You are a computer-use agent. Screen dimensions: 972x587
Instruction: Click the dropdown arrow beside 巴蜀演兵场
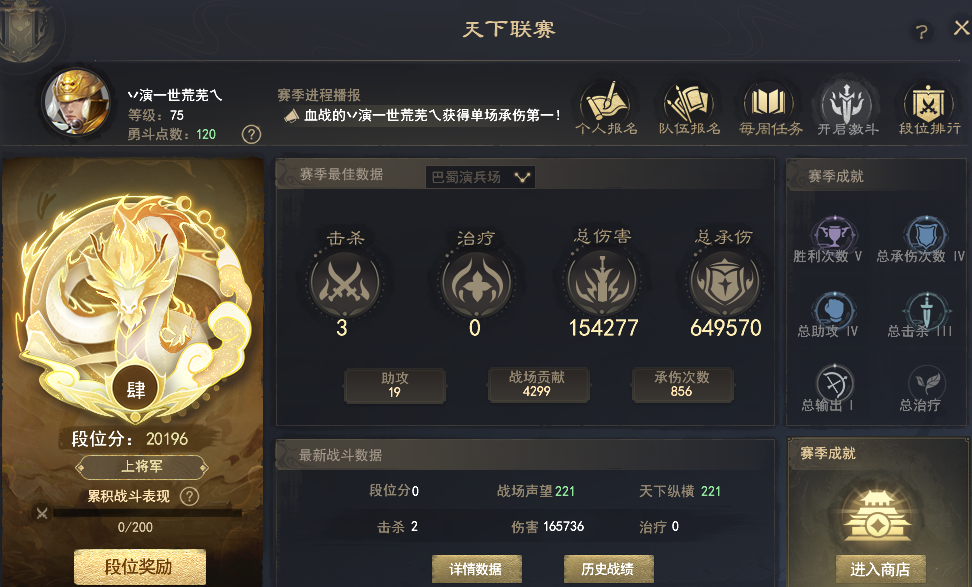(523, 178)
